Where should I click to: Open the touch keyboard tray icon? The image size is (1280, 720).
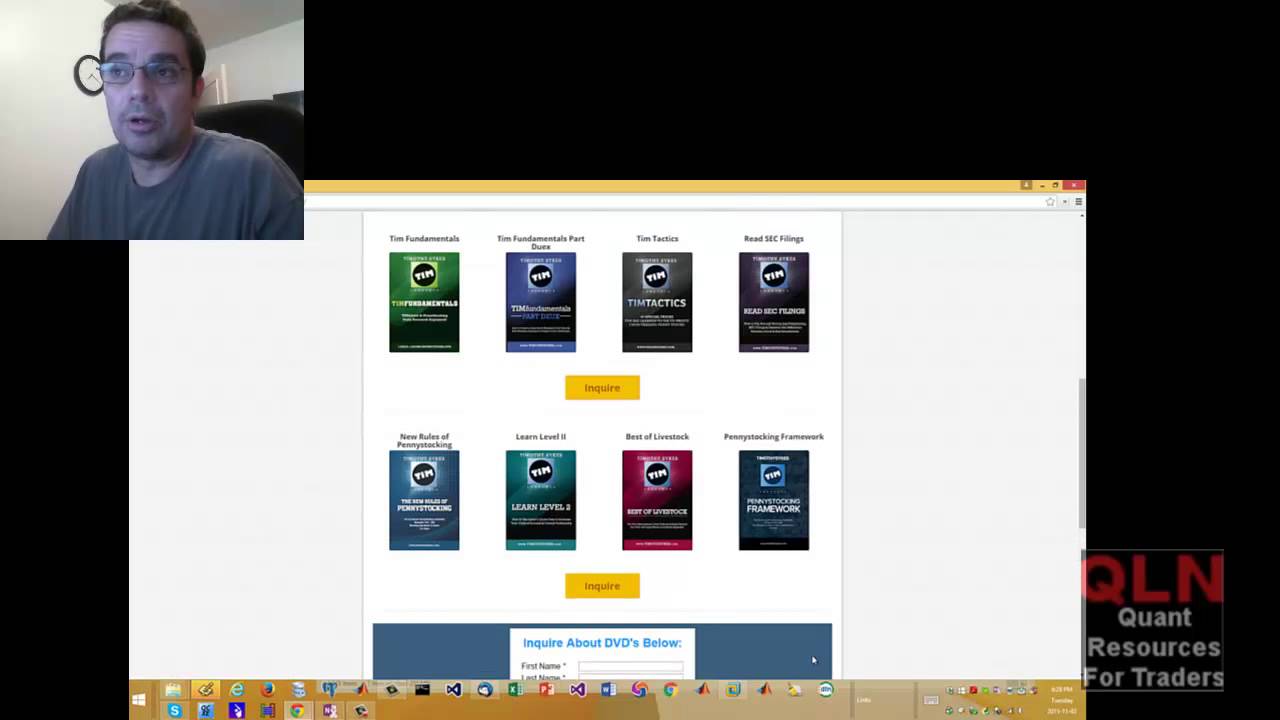coord(931,699)
